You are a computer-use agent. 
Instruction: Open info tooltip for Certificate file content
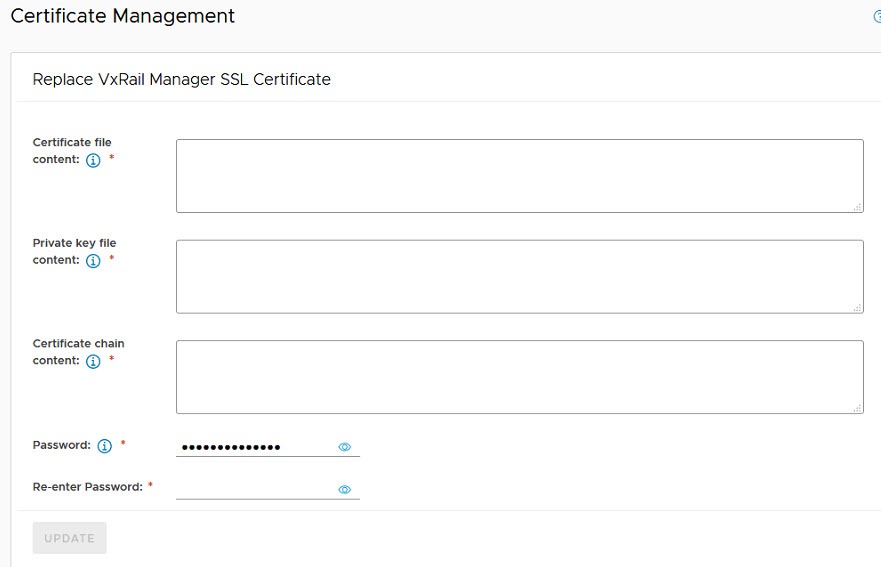tap(93, 160)
